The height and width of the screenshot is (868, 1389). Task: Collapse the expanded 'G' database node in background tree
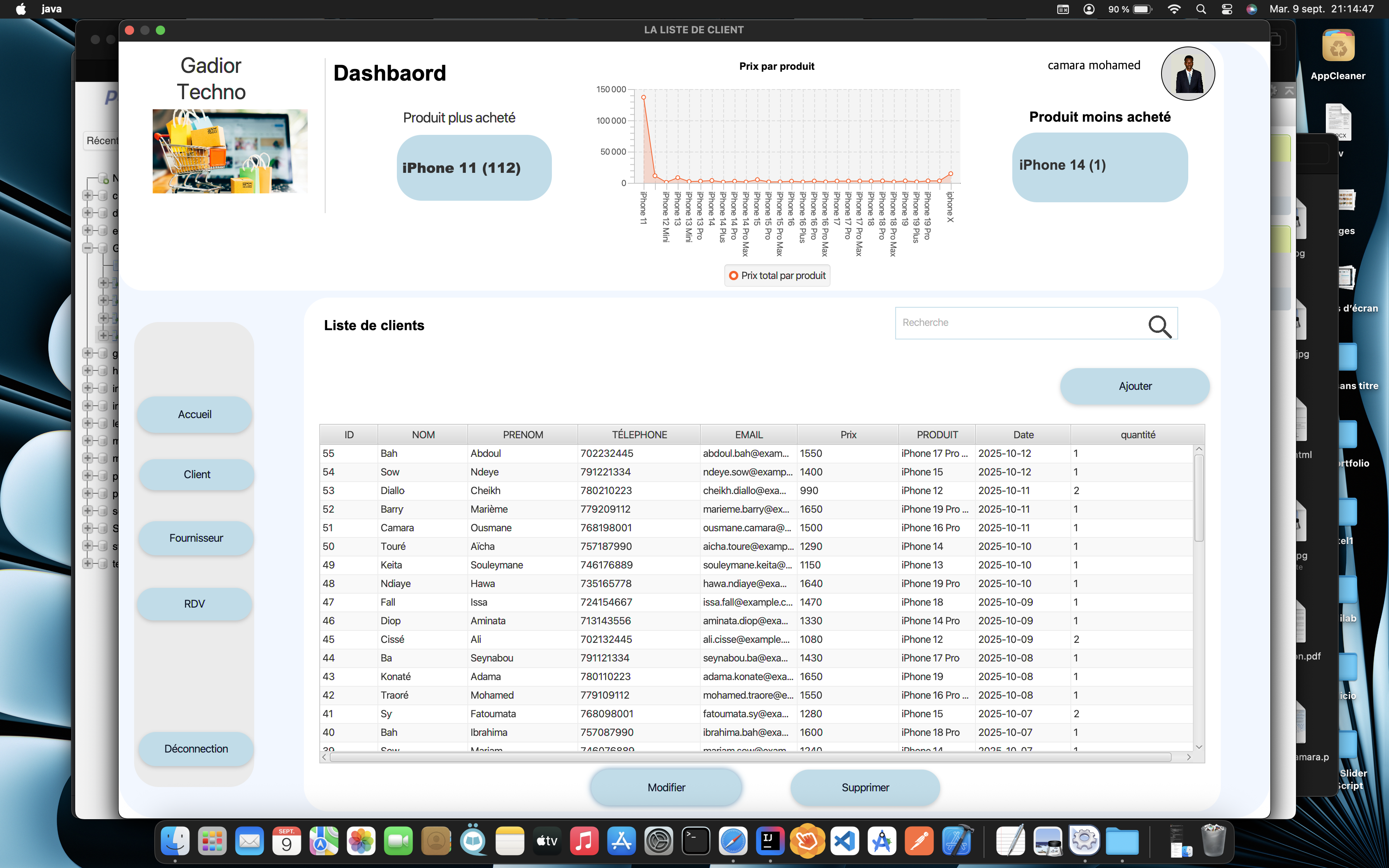coord(87,248)
